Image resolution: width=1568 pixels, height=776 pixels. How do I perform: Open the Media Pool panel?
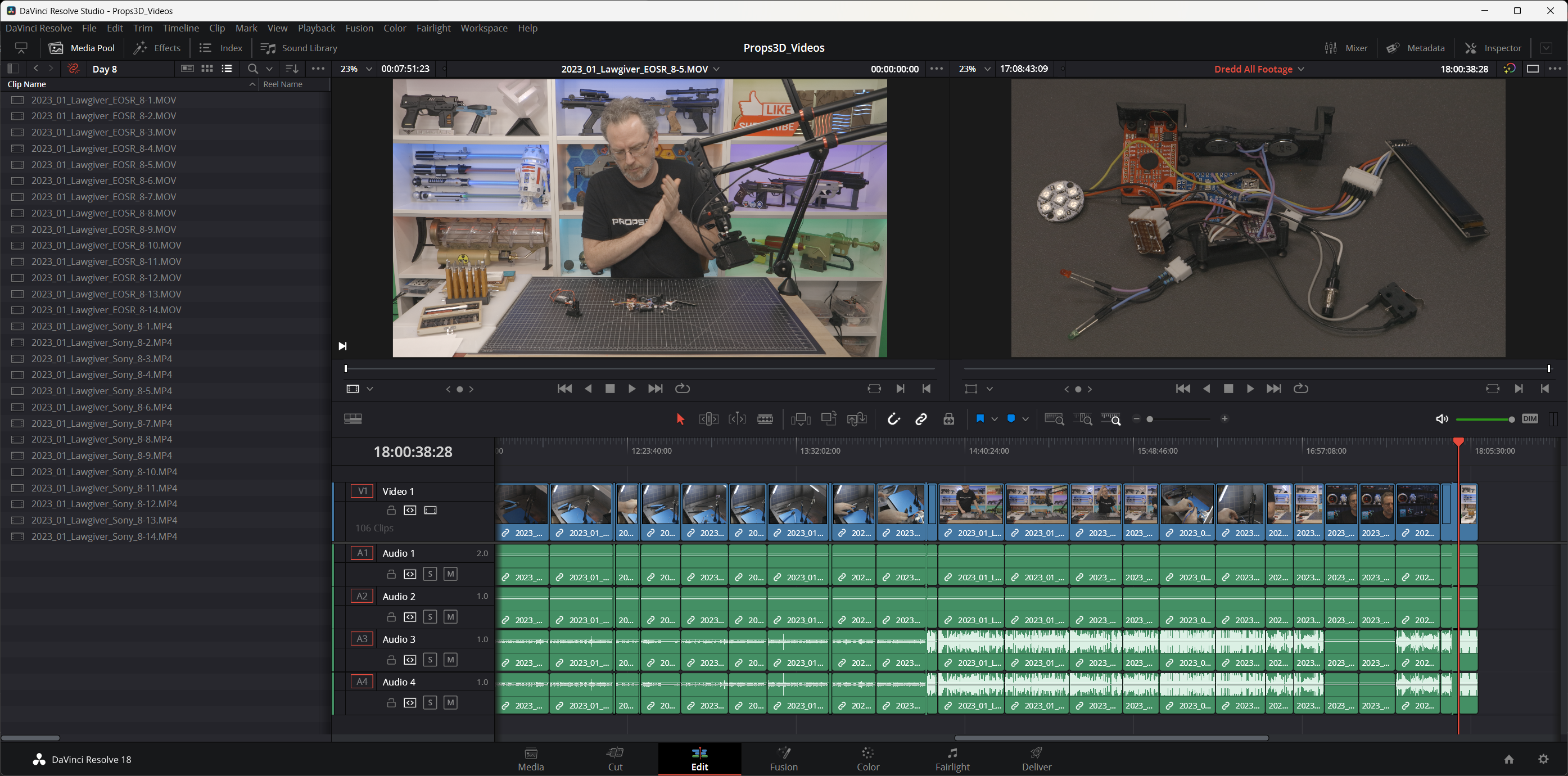pos(82,47)
